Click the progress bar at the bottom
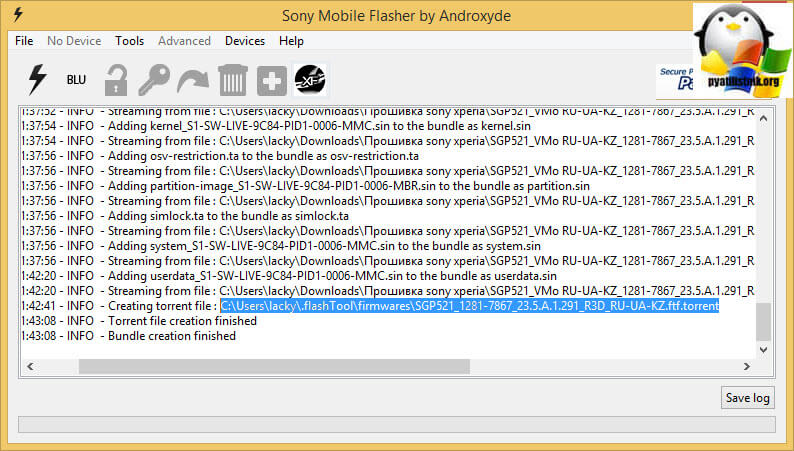Screen dimensions: 794x451 [x=397, y=425]
